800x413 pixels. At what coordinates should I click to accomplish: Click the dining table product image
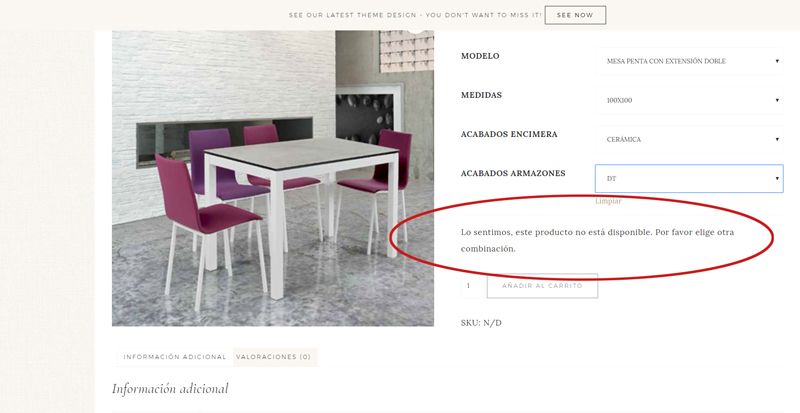[x=273, y=178]
